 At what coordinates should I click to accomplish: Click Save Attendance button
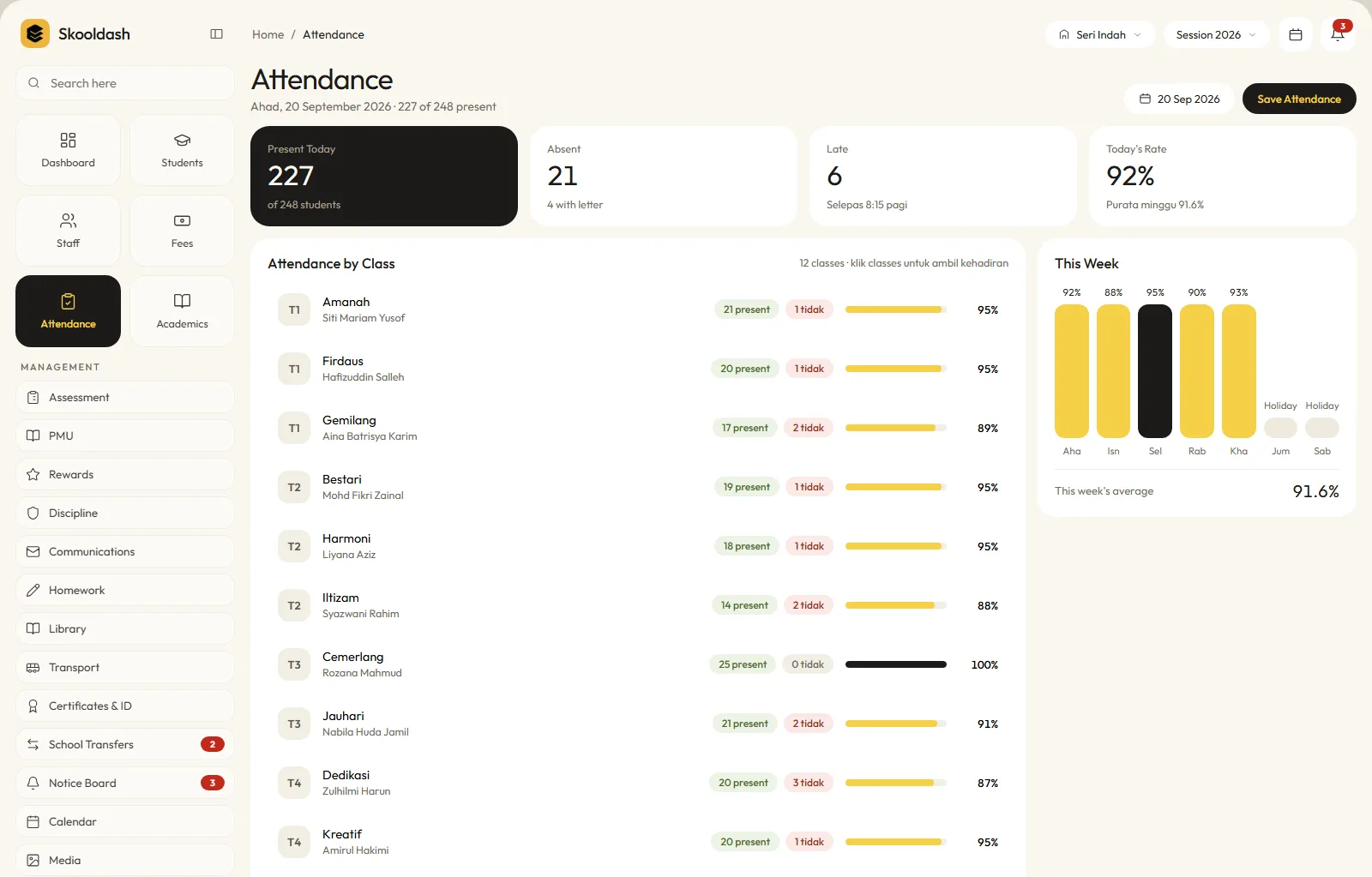[1299, 99]
